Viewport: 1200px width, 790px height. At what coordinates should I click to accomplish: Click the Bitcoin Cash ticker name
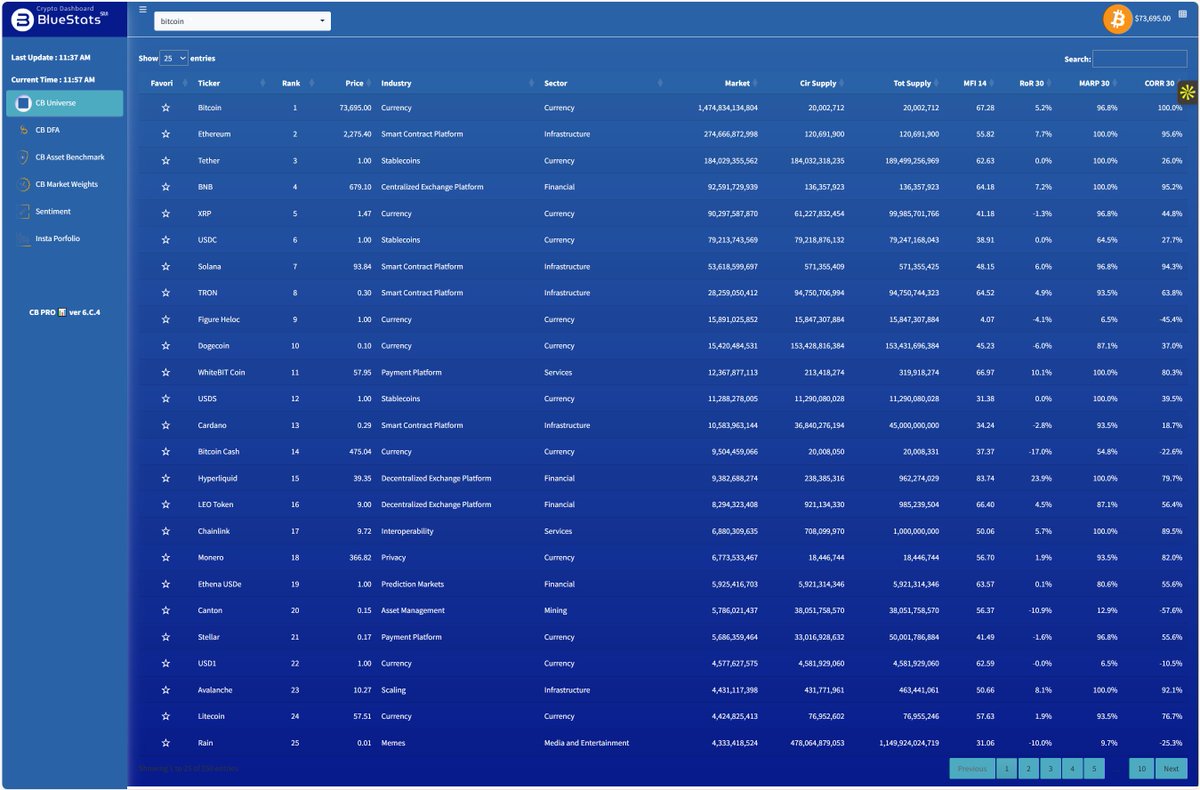pyautogui.click(x=219, y=452)
